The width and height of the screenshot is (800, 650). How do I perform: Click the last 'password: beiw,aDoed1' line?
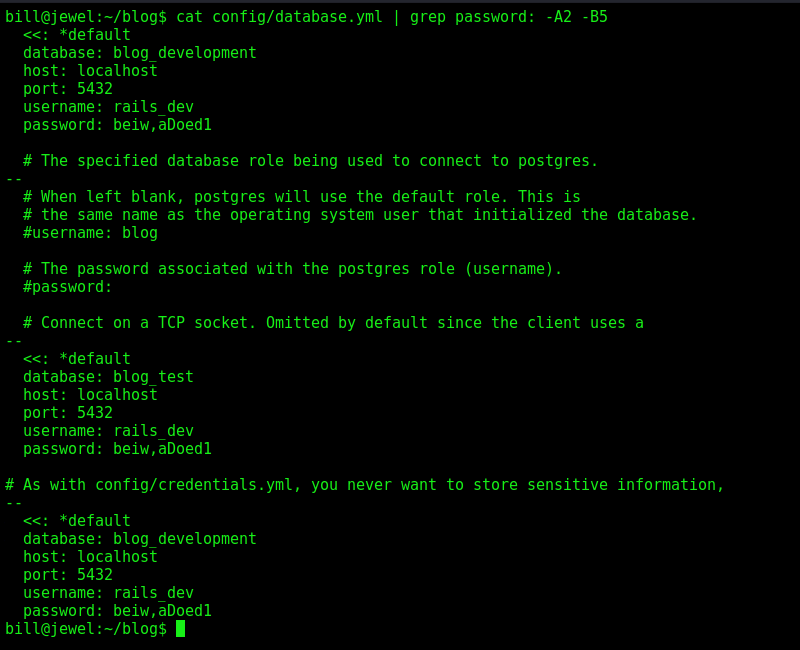117,611
